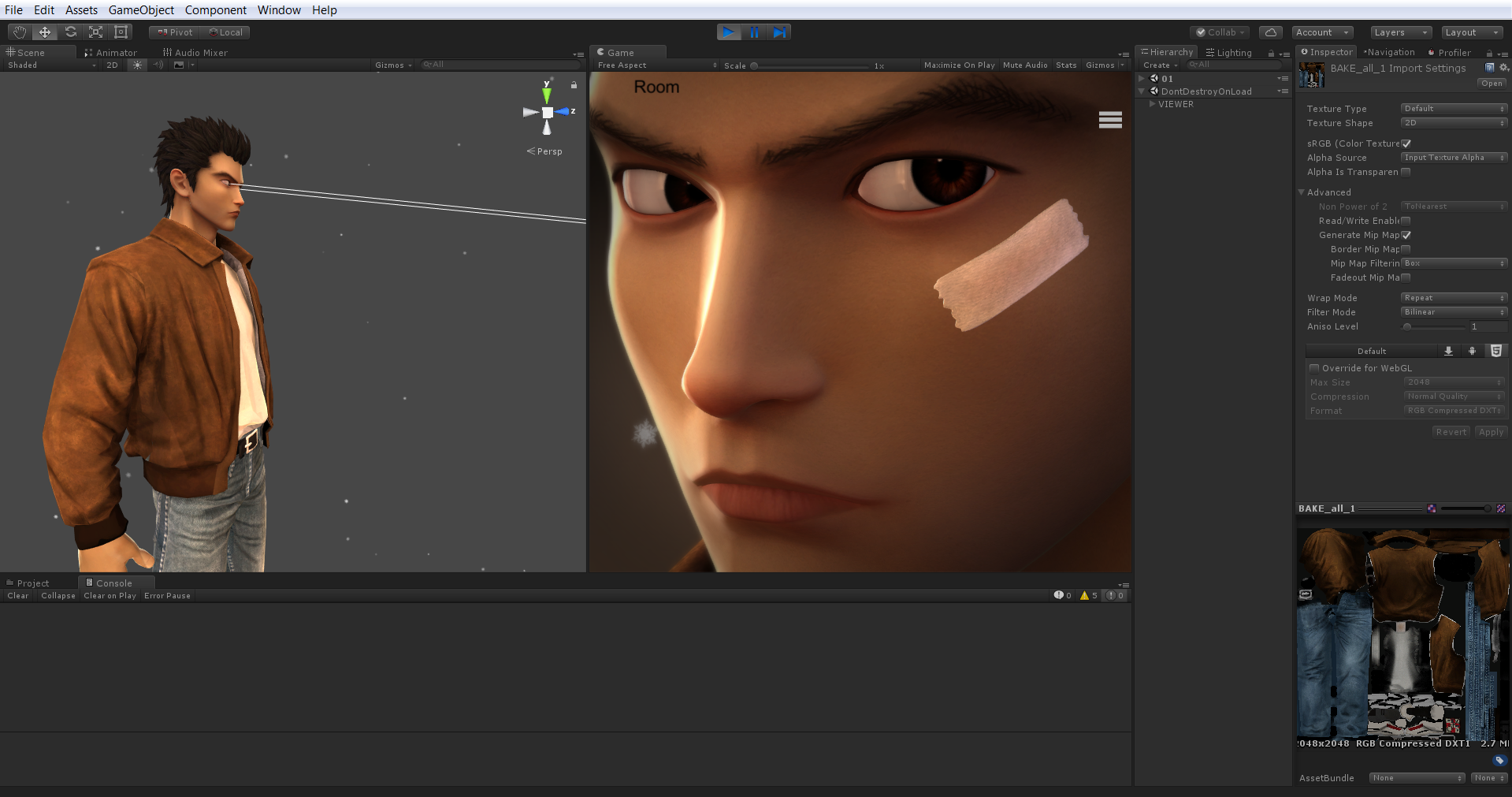1512x797 pixels.
Task: Click the Open button in Inspector
Action: [1492, 84]
